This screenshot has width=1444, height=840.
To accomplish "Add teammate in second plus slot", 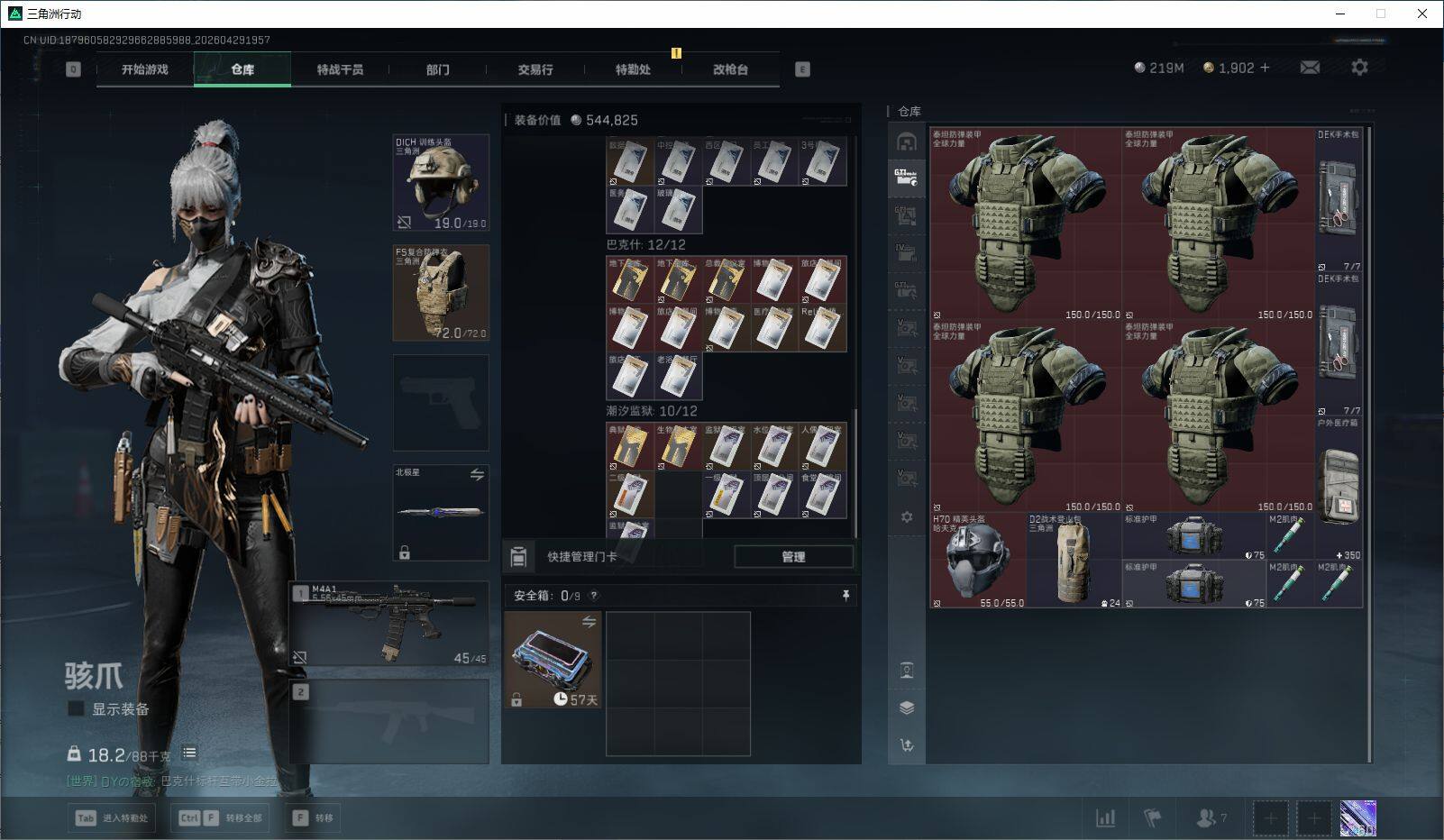I will [x=1314, y=818].
